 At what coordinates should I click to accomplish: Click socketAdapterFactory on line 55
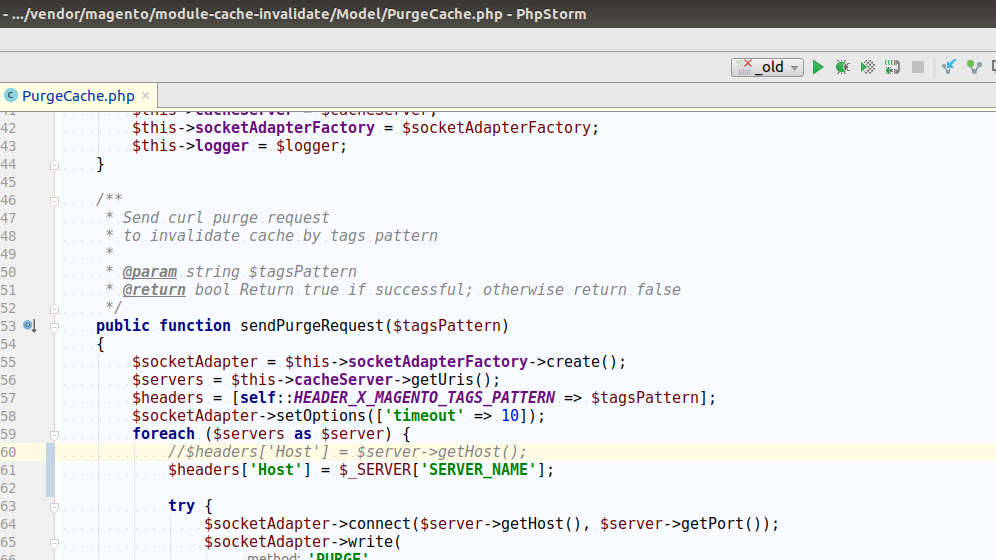coord(438,362)
